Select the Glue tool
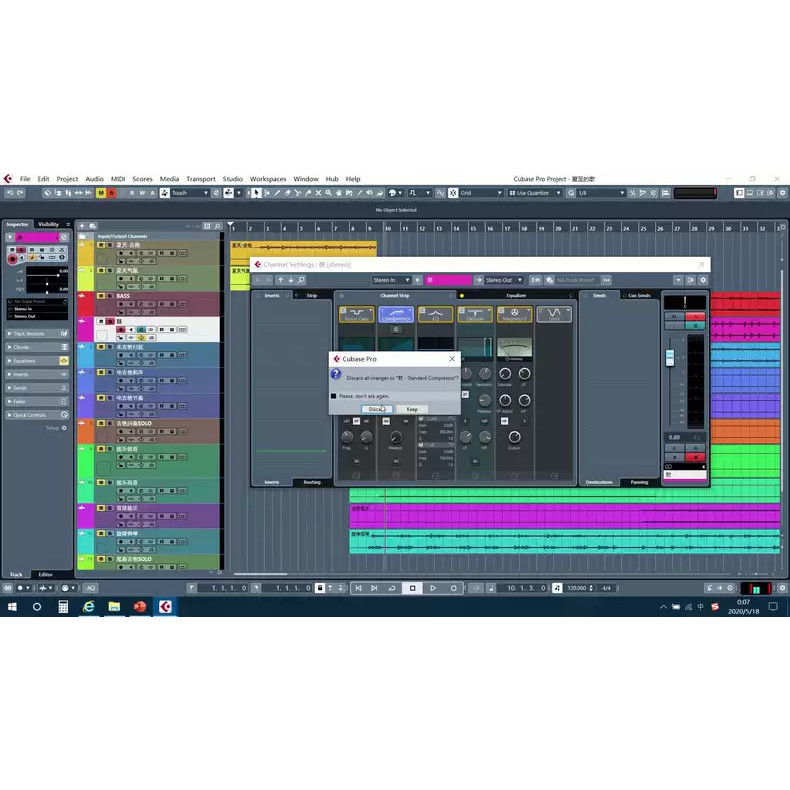This screenshot has height=790, width=790. click(308, 193)
